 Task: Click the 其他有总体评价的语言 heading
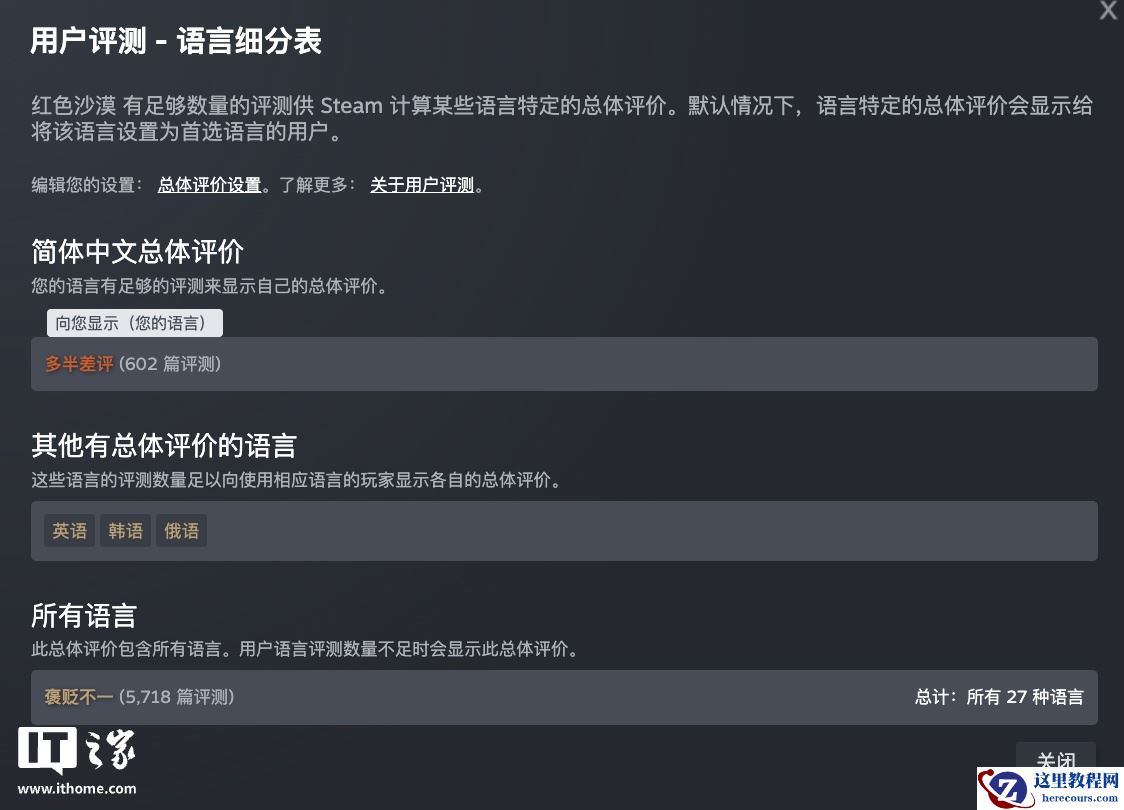pyautogui.click(x=164, y=445)
